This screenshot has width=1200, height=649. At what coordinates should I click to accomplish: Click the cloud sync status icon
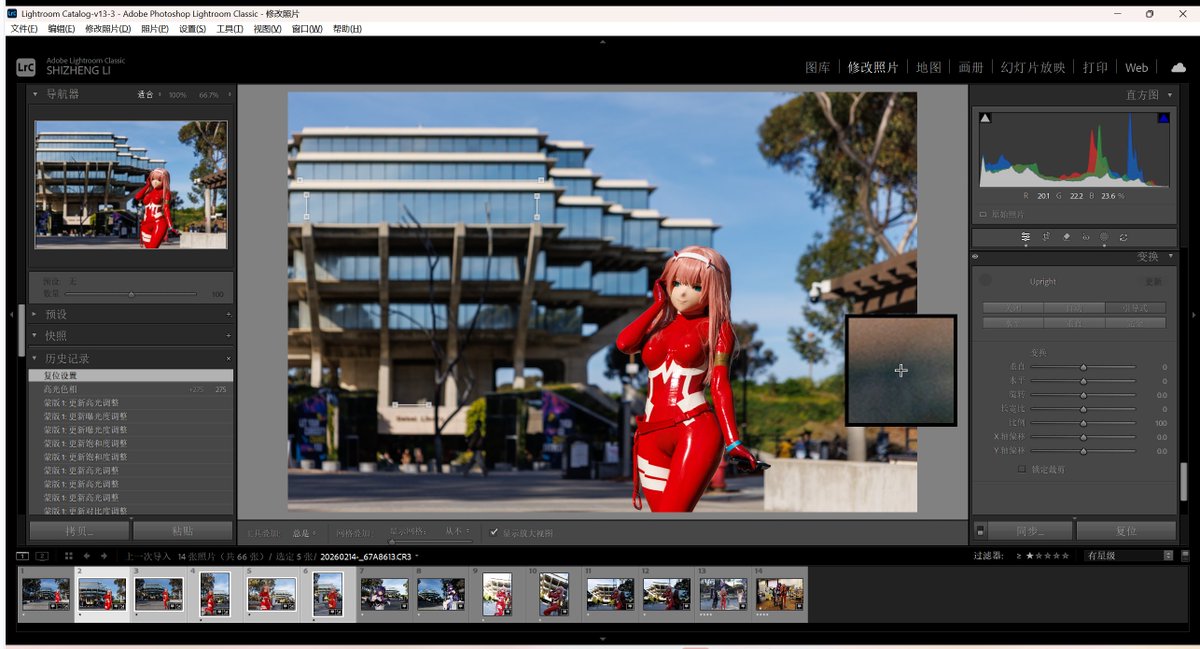(x=1177, y=67)
